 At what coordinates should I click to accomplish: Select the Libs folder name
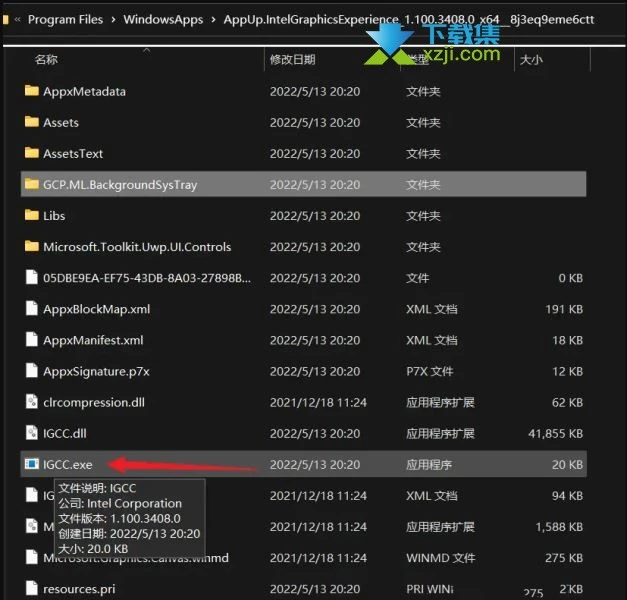54,216
